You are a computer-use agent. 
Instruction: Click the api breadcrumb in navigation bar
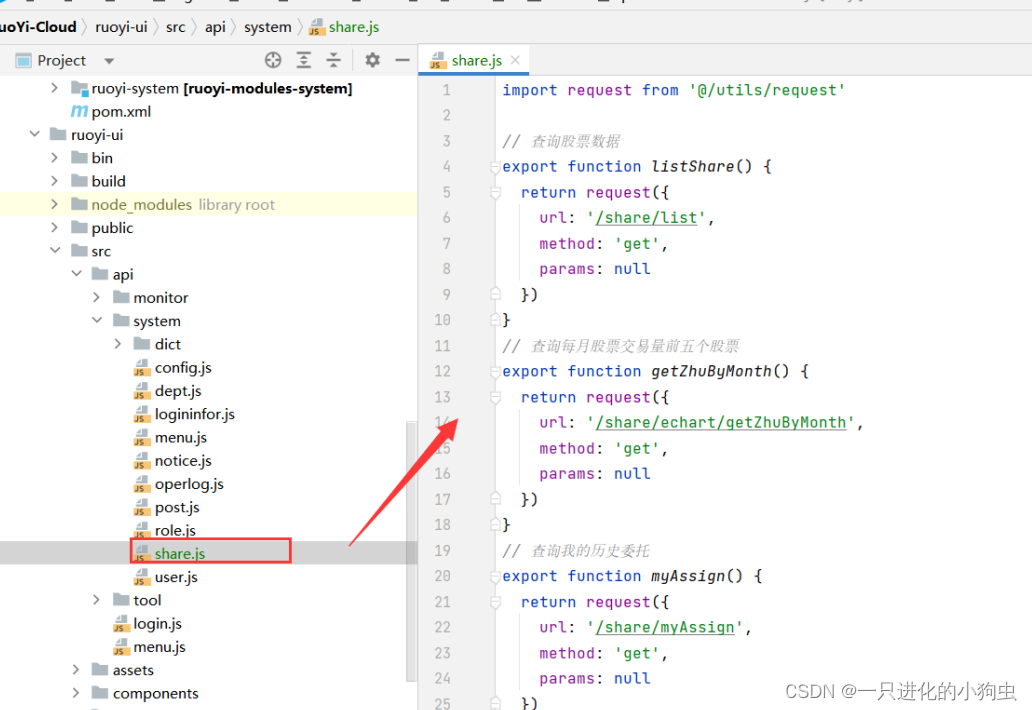click(x=215, y=27)
